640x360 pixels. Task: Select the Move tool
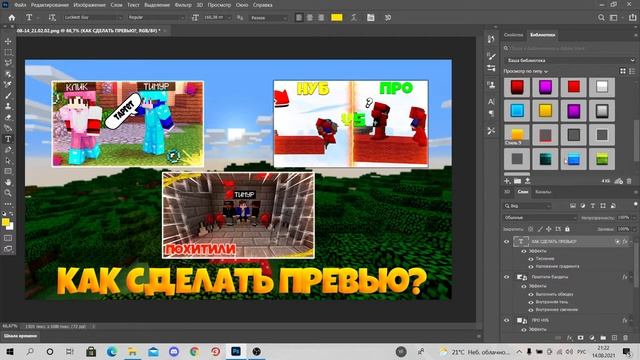coord(8,41)
